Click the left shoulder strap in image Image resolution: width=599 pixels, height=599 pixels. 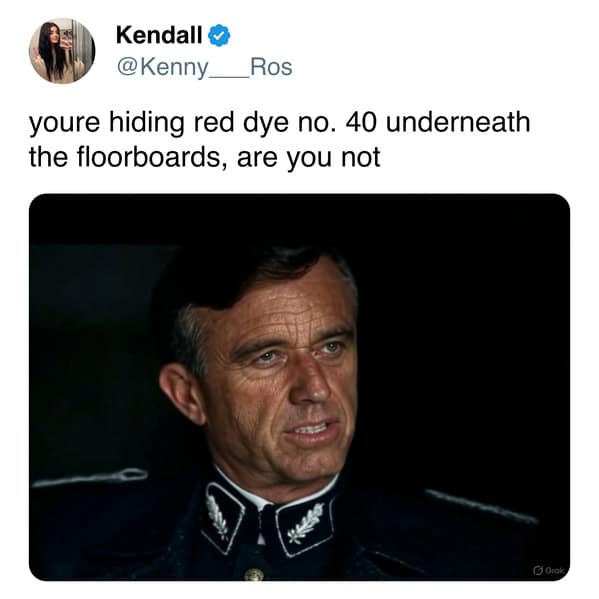click(x=91, y=478)
